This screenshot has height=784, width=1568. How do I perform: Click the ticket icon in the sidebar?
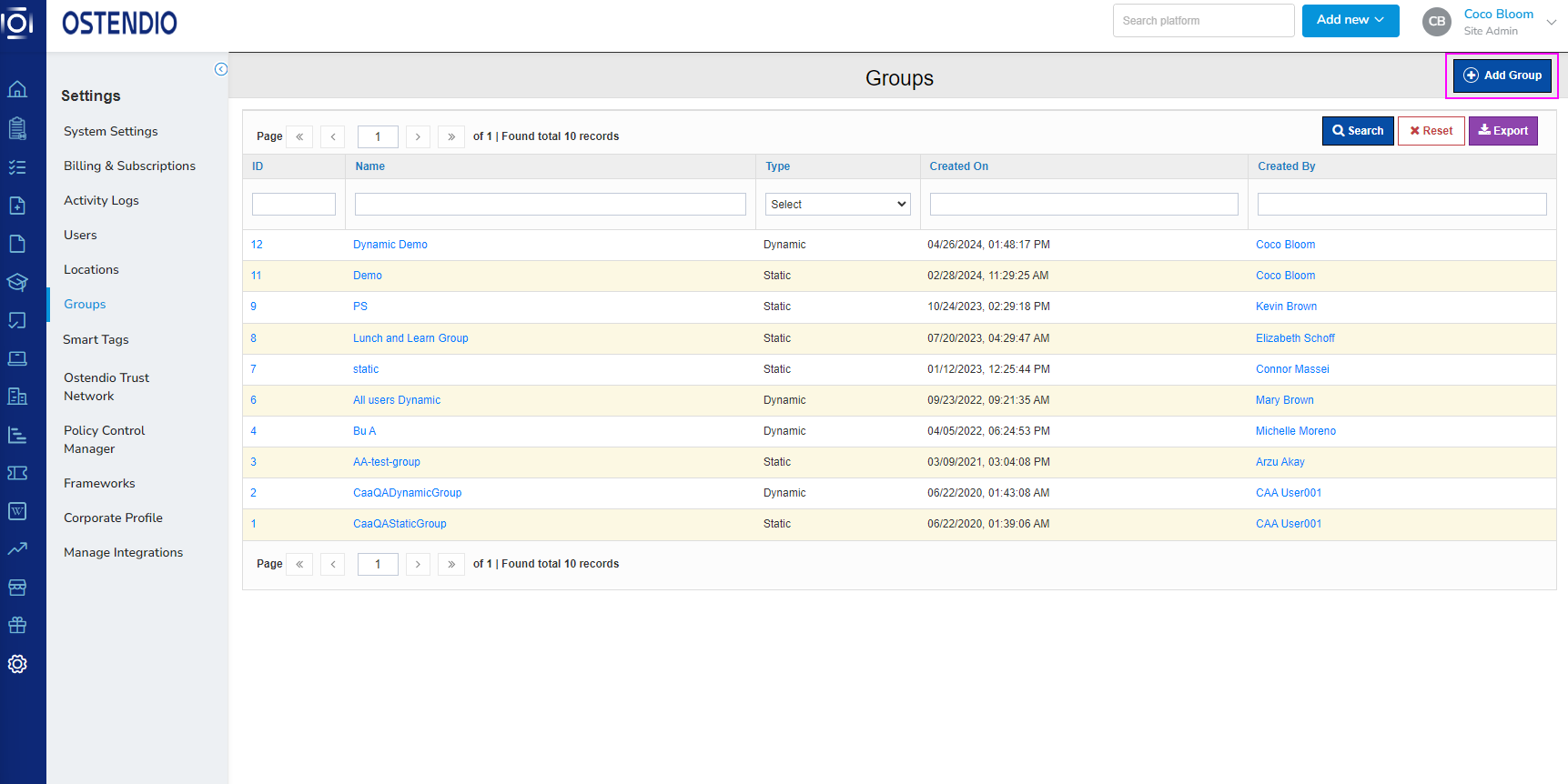[x=17, y=473]
